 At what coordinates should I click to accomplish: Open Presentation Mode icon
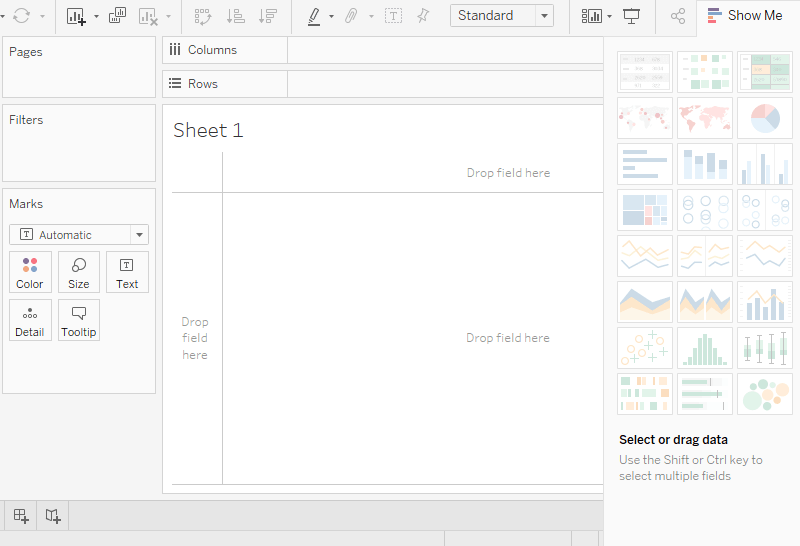click(632, 16)
